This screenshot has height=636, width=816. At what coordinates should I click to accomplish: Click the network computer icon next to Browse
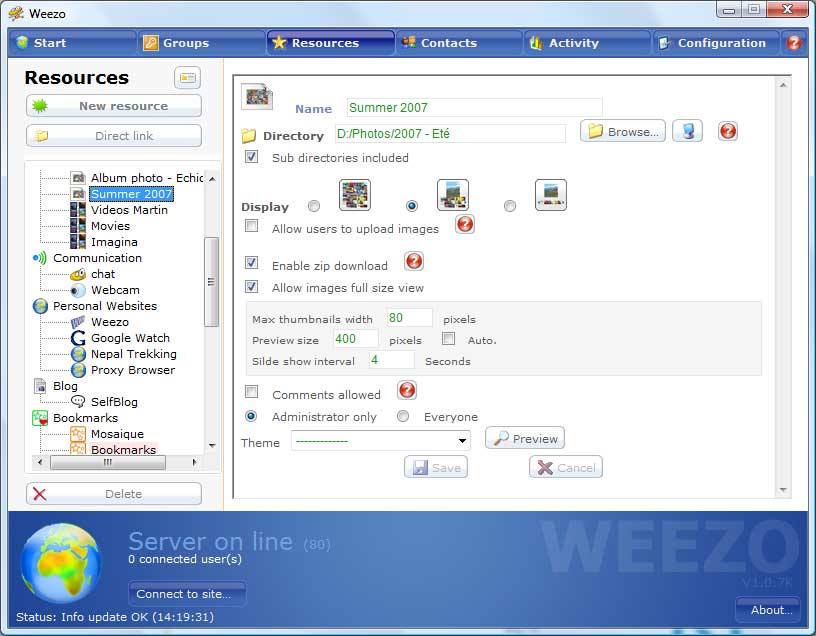point(687,131)
